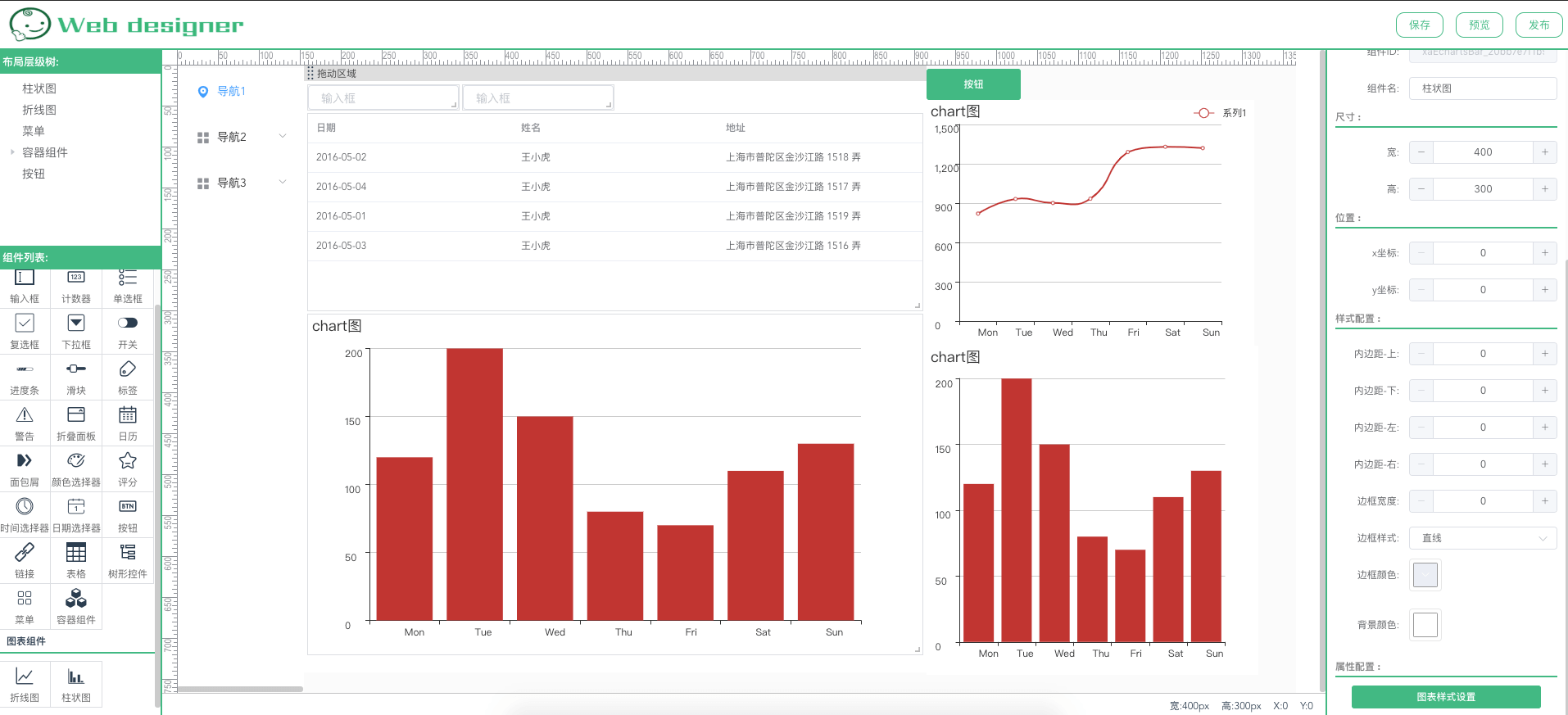Click table cell 2016-05-02

342,157
